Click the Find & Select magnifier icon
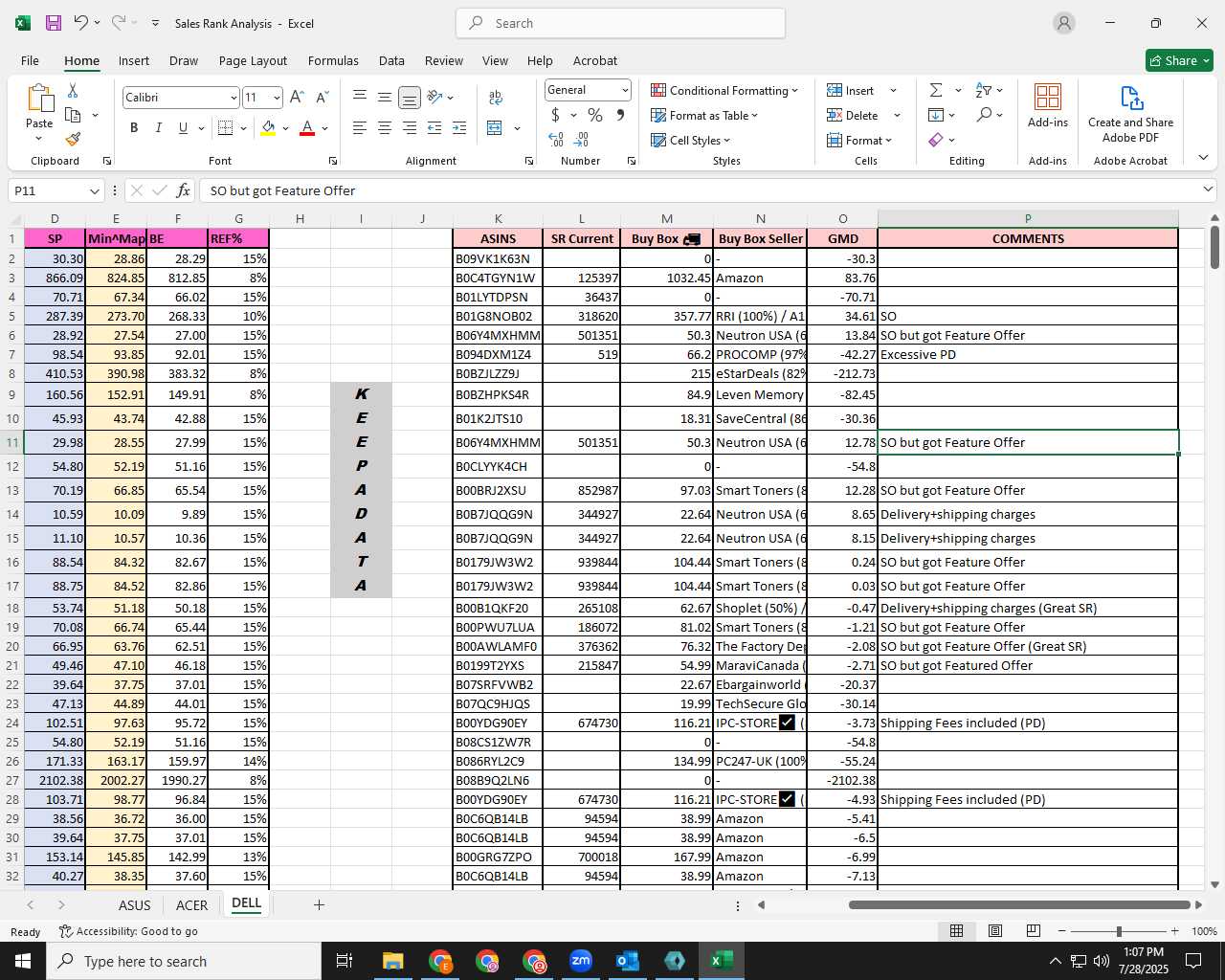 tap(984, 115)
